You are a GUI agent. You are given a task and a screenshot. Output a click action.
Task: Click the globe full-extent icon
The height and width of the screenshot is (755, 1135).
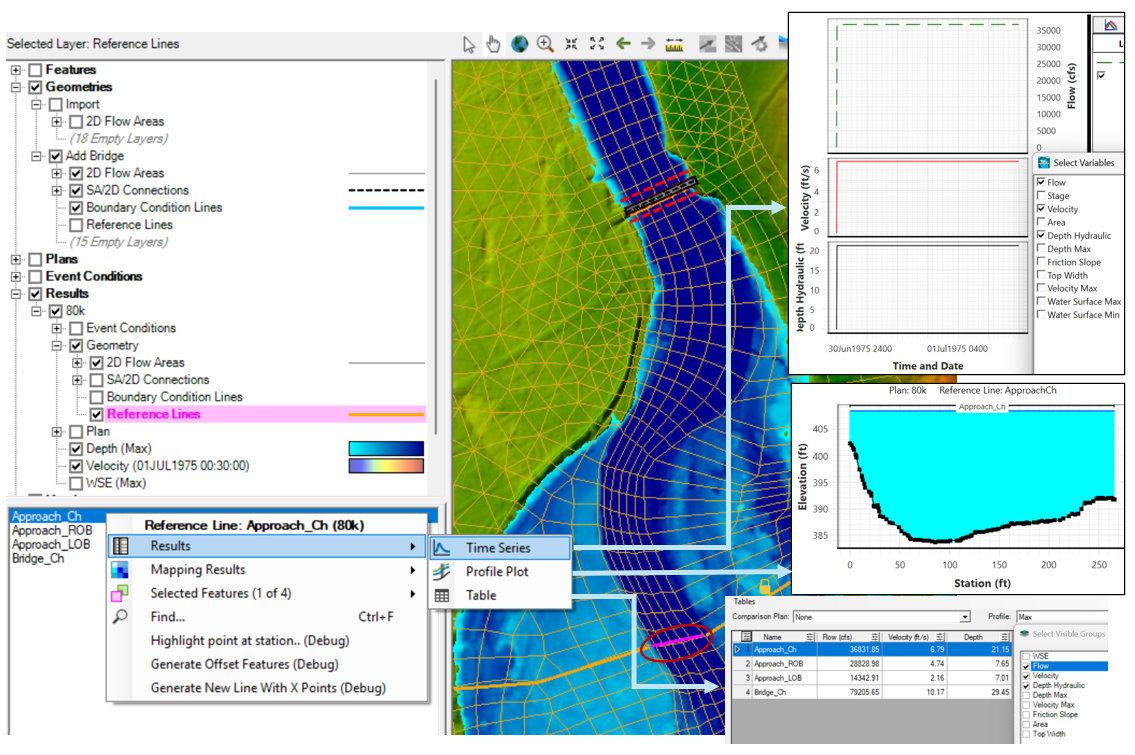(519, 44)
